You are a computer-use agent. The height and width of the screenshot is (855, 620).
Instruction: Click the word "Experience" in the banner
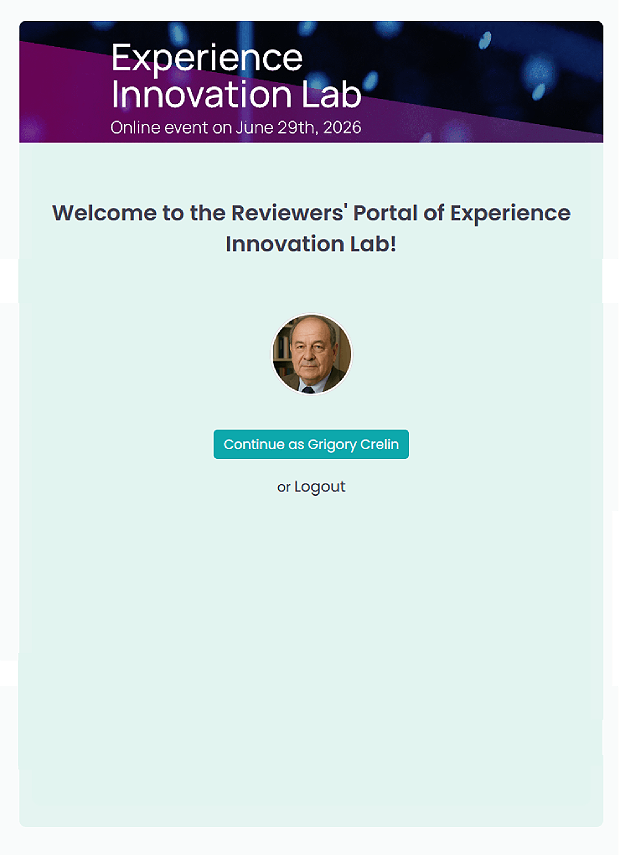pyautogui.click(x=207, y=57)
